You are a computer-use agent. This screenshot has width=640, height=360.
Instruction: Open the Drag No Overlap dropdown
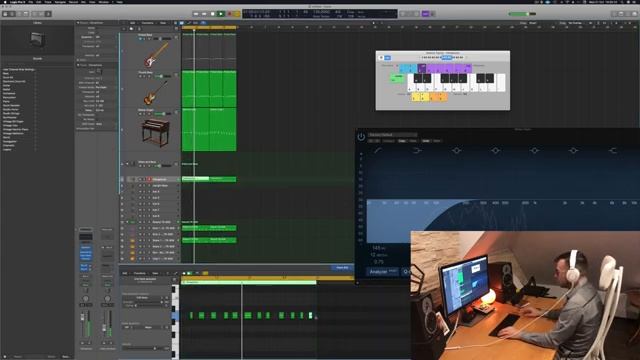click(x=575, y=23)
